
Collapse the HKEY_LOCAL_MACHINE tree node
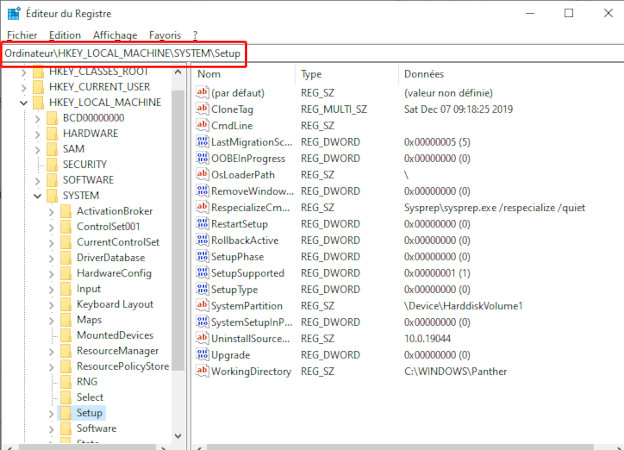coord(23,102)
